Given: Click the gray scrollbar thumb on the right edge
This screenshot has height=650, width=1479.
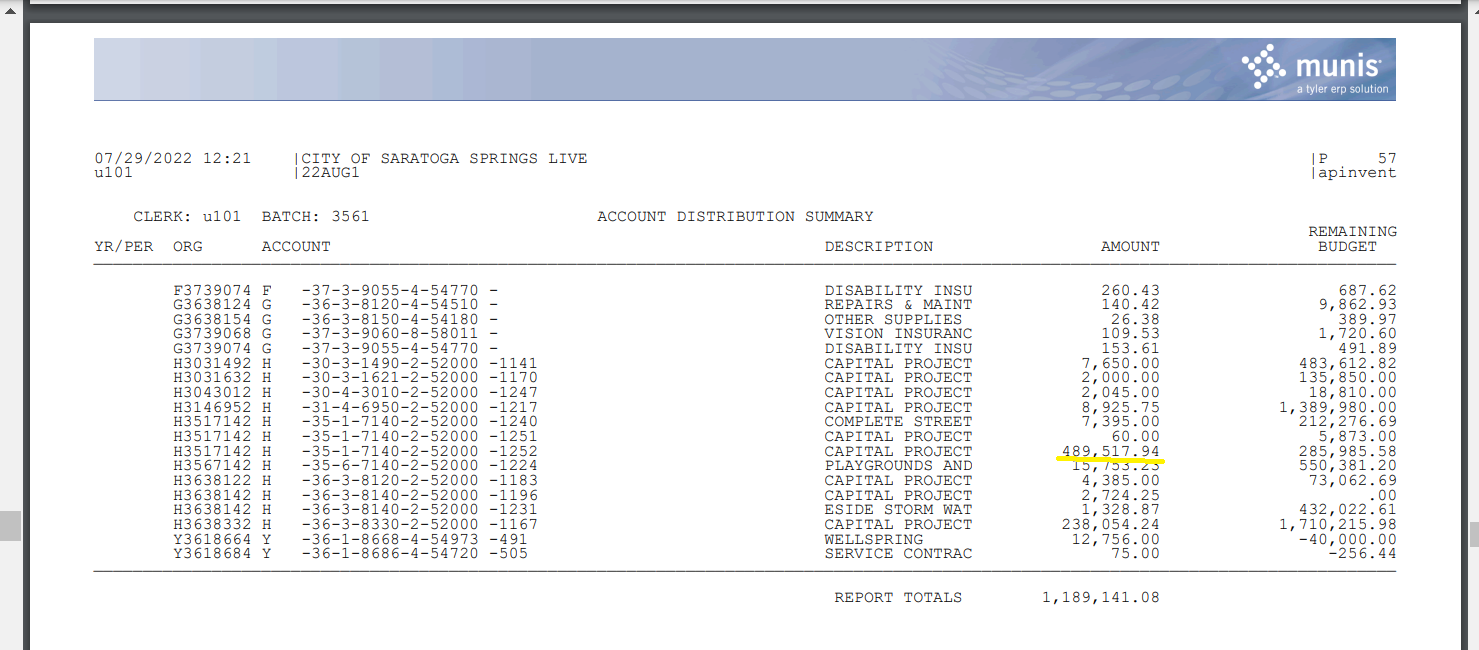Looking at the screenshot, I should click(x=1473, y=534).
